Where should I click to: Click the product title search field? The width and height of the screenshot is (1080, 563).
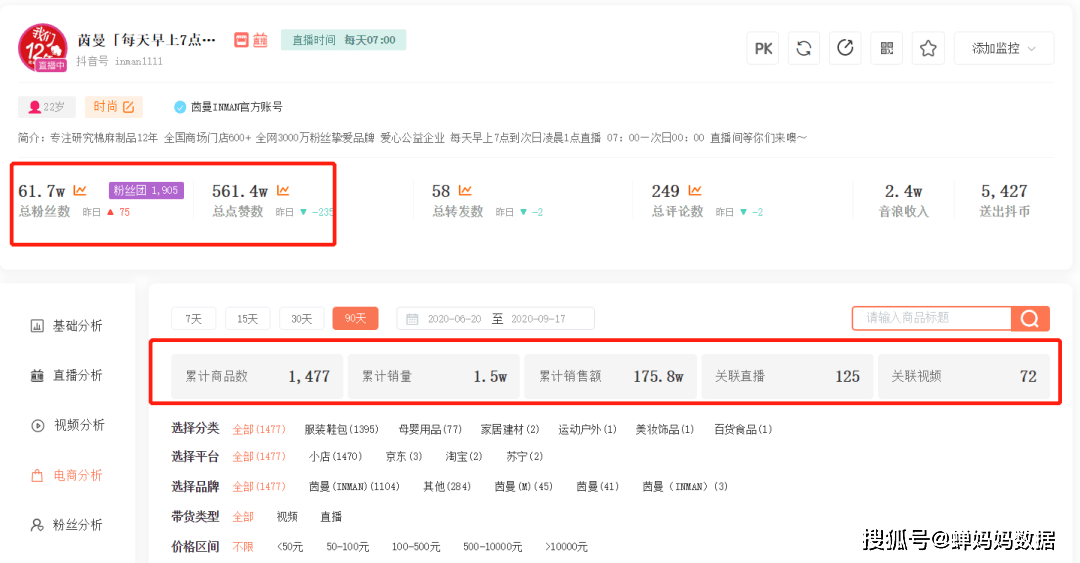coord(932,318)
